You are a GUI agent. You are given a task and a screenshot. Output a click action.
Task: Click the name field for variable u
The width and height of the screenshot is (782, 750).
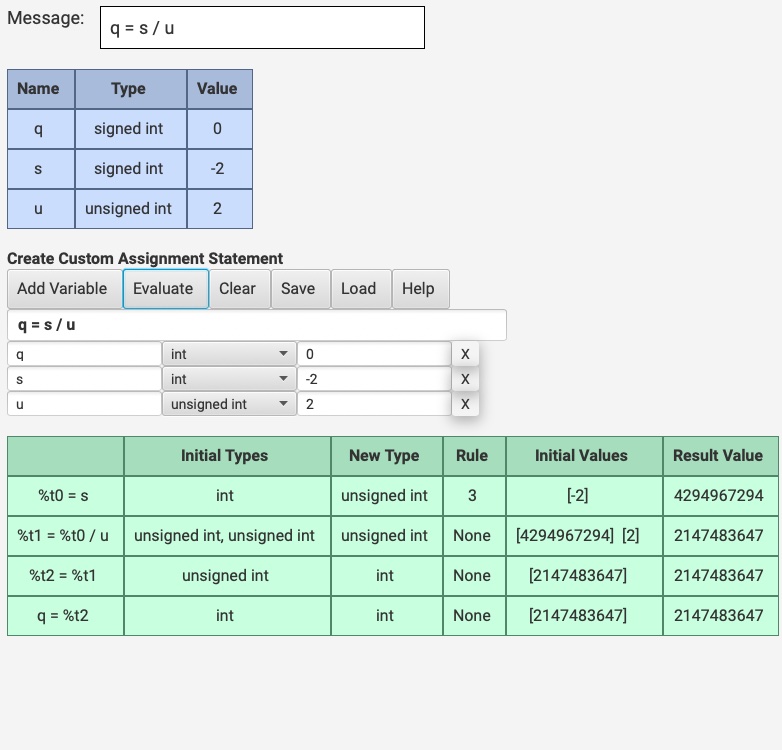click(84, 404)
